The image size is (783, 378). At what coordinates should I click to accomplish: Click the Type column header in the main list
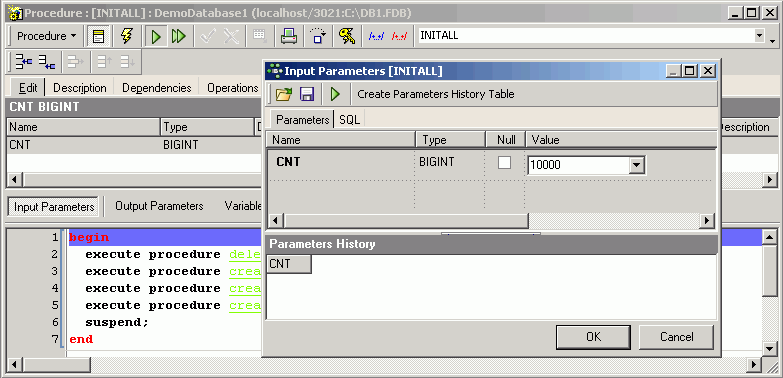(x=208, y=127)
